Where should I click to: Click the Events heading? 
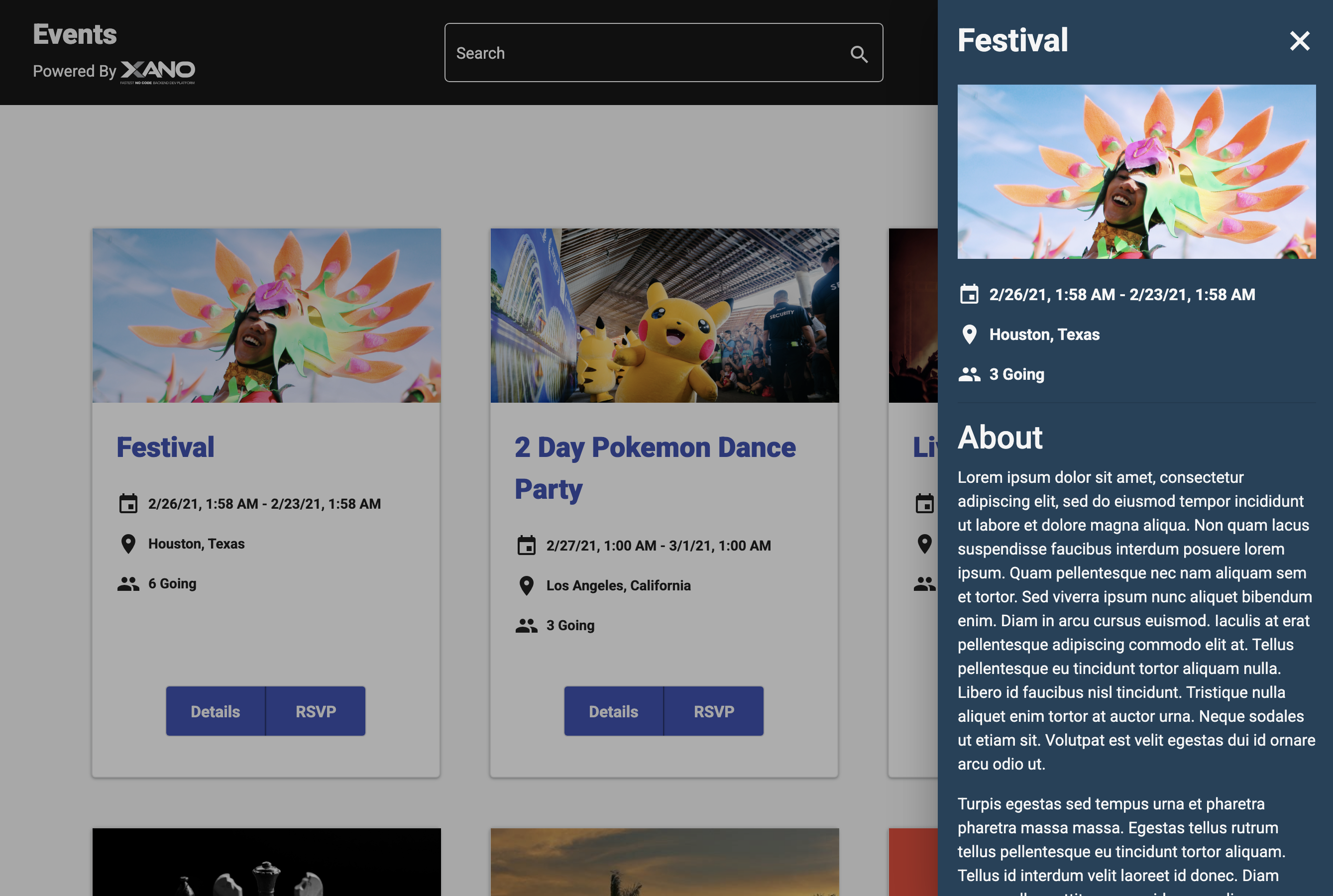(x=74, y=34)
